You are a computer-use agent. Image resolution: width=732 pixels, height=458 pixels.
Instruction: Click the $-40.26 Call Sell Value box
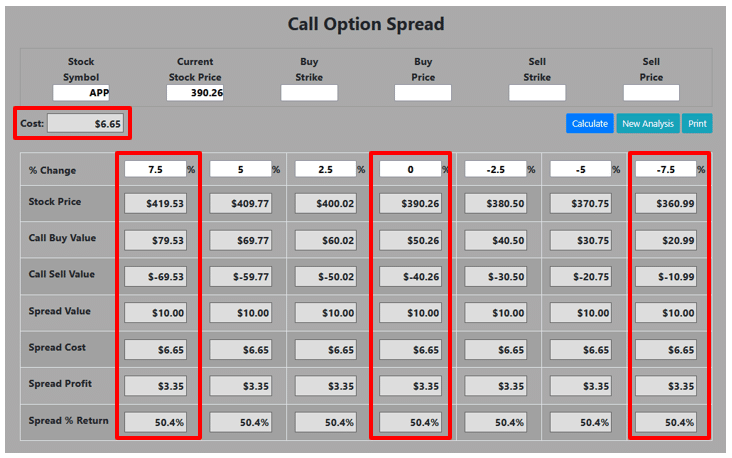pos(411,276)
